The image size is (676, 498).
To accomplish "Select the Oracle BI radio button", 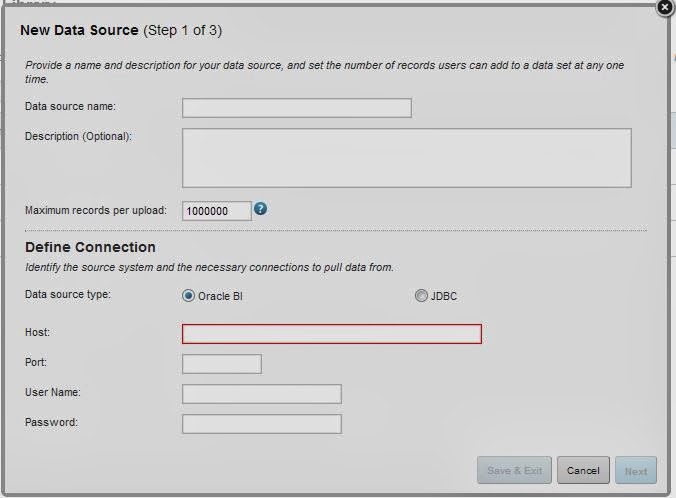I will pyautogui.click(x=188, y=296).
